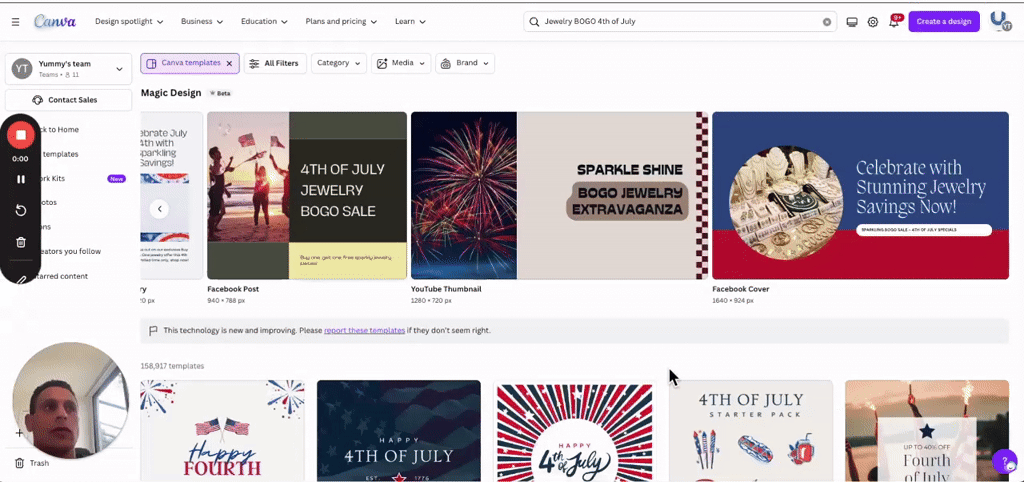Go Back to Home in sidebar
Screen dimensions: 1024x482
pyautogui.click(x=60, y=129)
